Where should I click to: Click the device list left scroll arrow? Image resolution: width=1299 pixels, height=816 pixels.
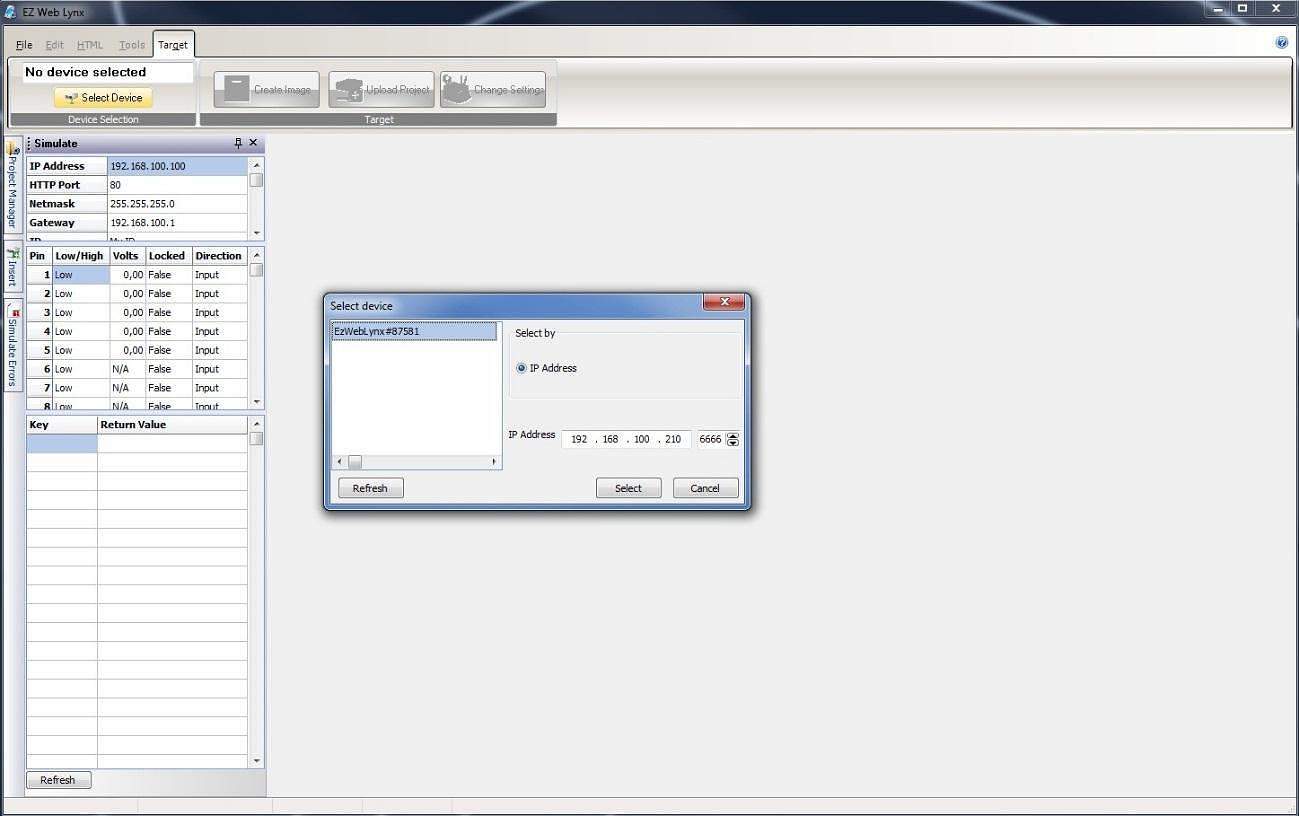[x=340, y=462]
